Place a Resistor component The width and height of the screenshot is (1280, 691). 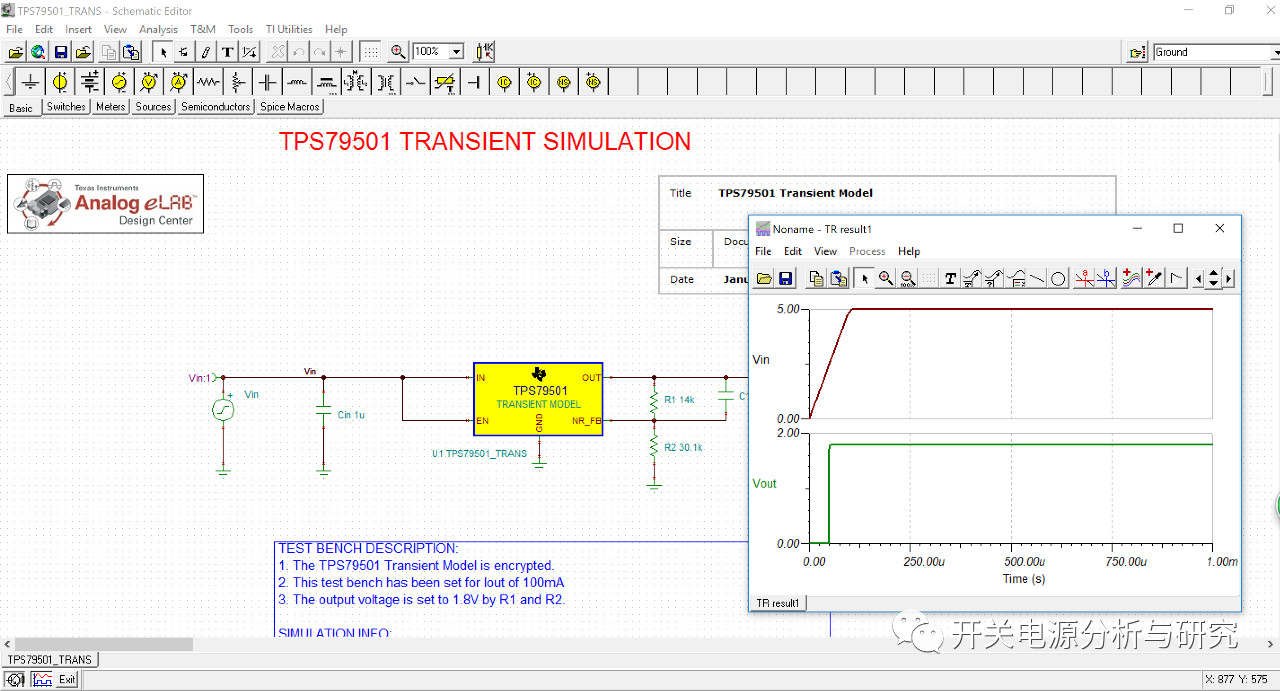tap(208, 82)
